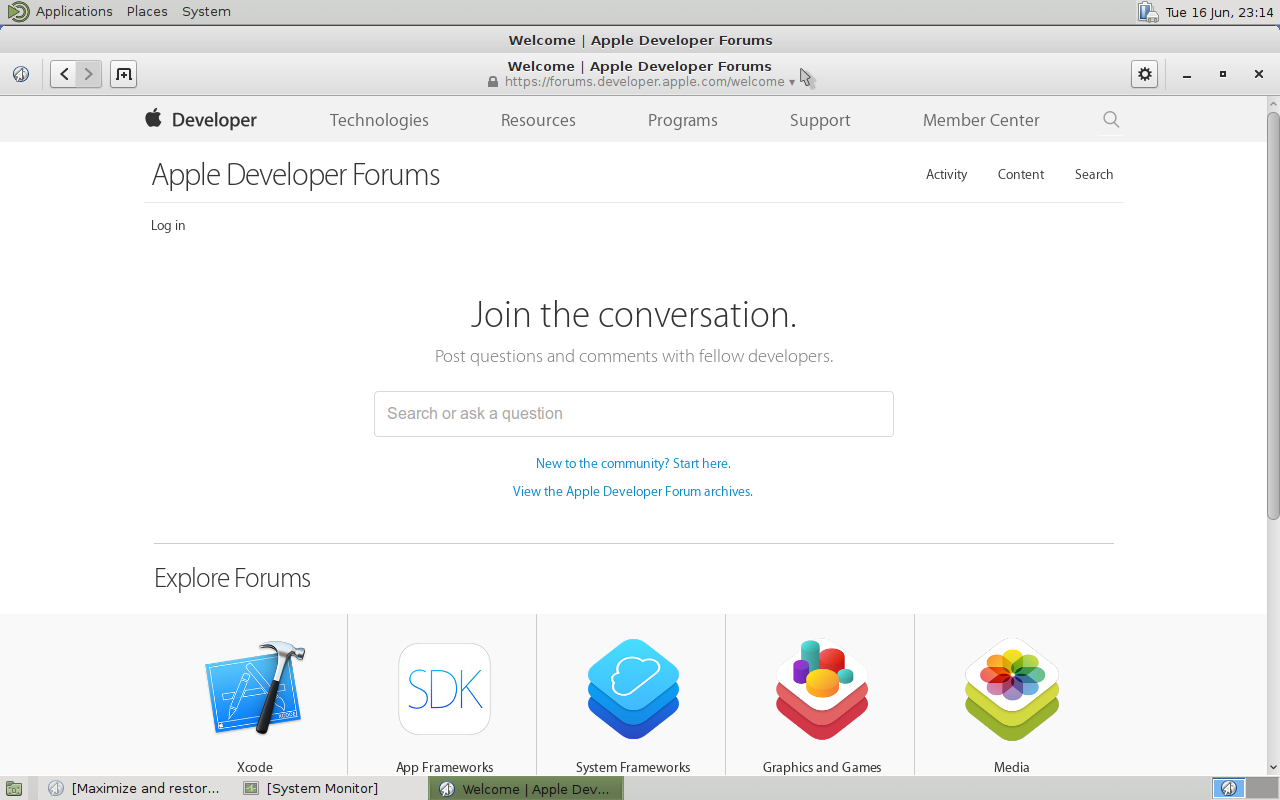Click the padlock security icon by the URL
Viewport: 1280px width, 800px height.
493,82
